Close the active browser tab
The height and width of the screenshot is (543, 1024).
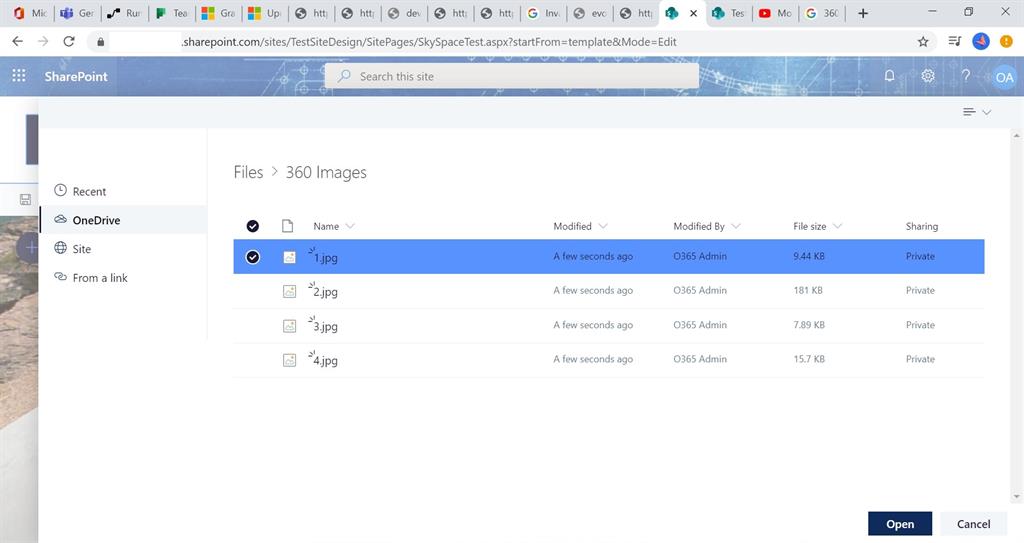pyautogui.click(x=694, y=13)
